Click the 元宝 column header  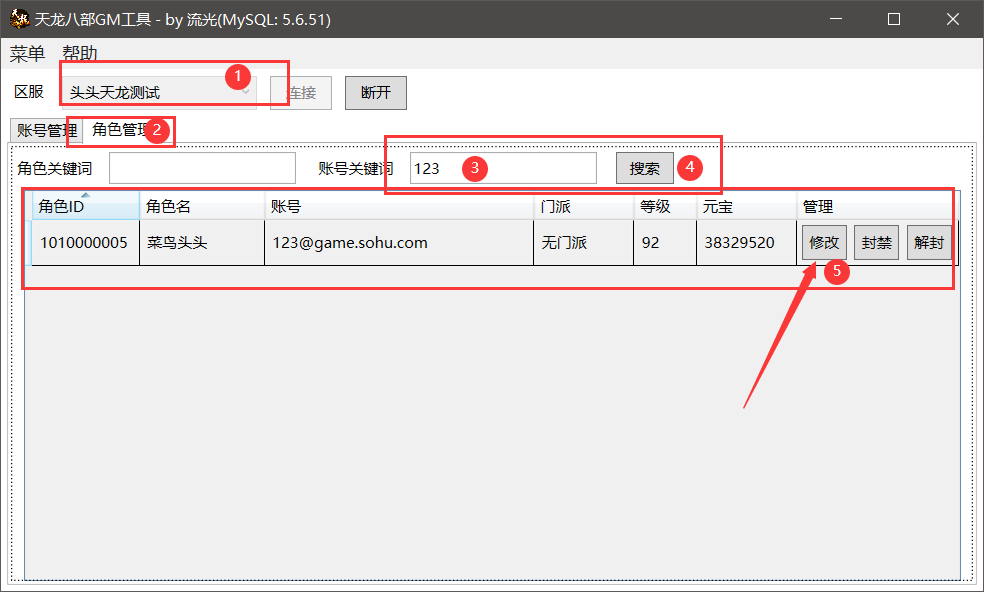(747, 206)
